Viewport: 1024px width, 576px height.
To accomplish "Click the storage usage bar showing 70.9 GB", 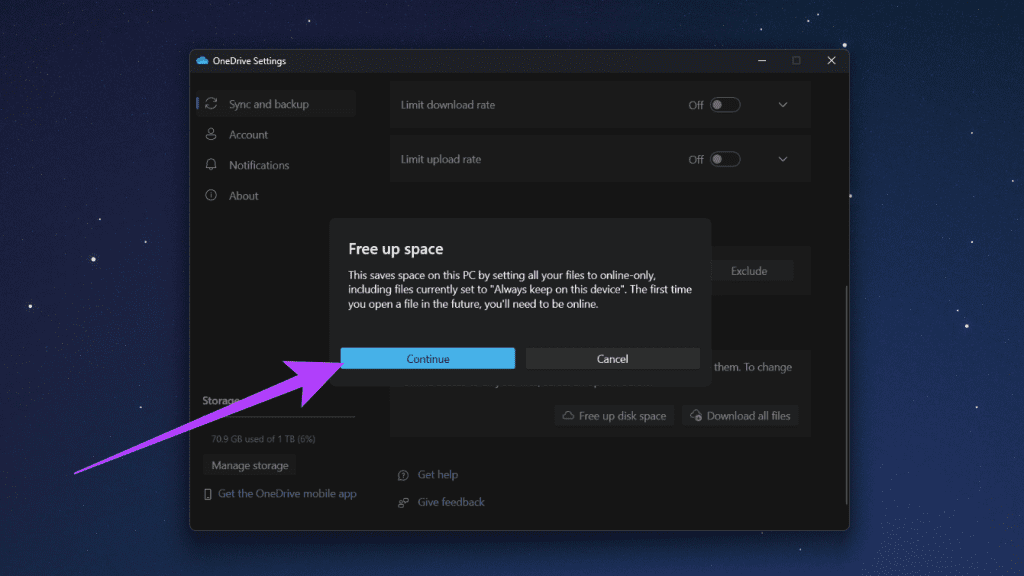I will [x=278, y=417].
